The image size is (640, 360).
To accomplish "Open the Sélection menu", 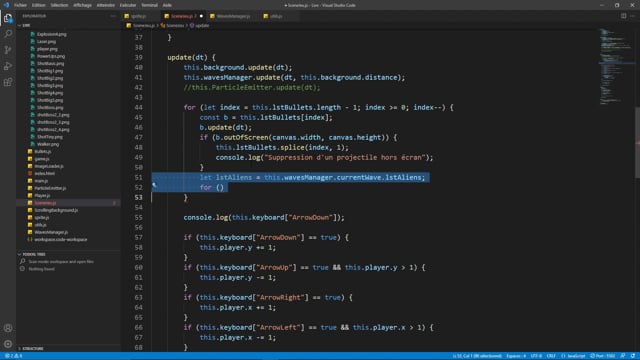I will point(59,5).
